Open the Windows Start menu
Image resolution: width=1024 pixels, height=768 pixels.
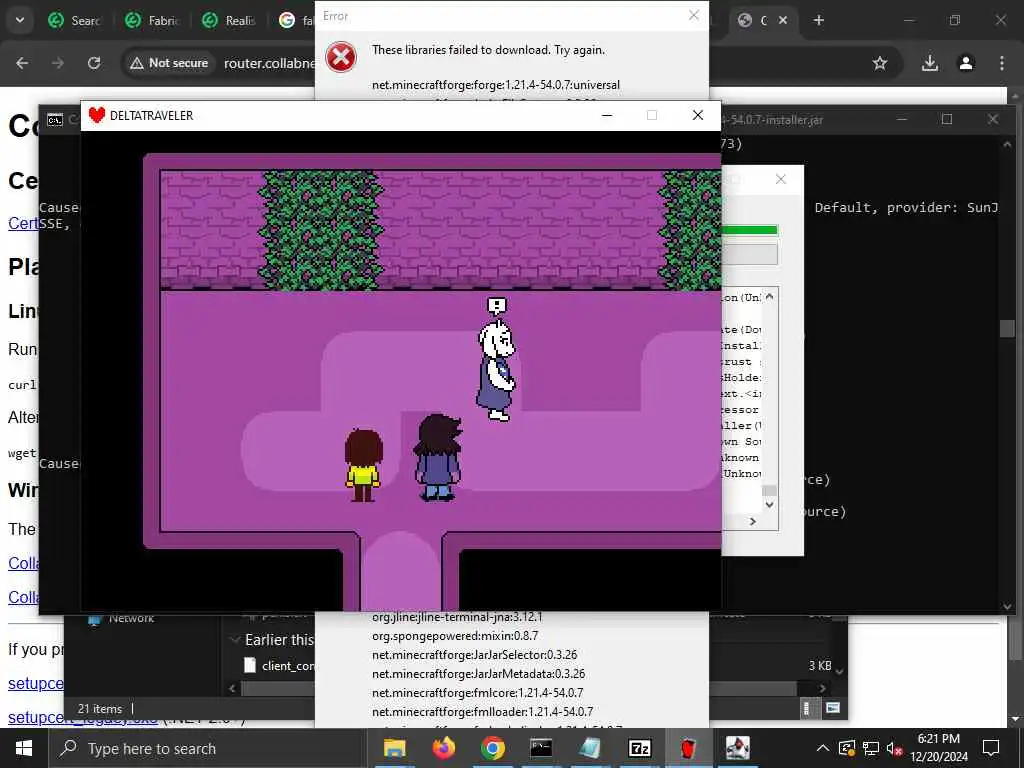pyautogui.click(x=24, y=748)
